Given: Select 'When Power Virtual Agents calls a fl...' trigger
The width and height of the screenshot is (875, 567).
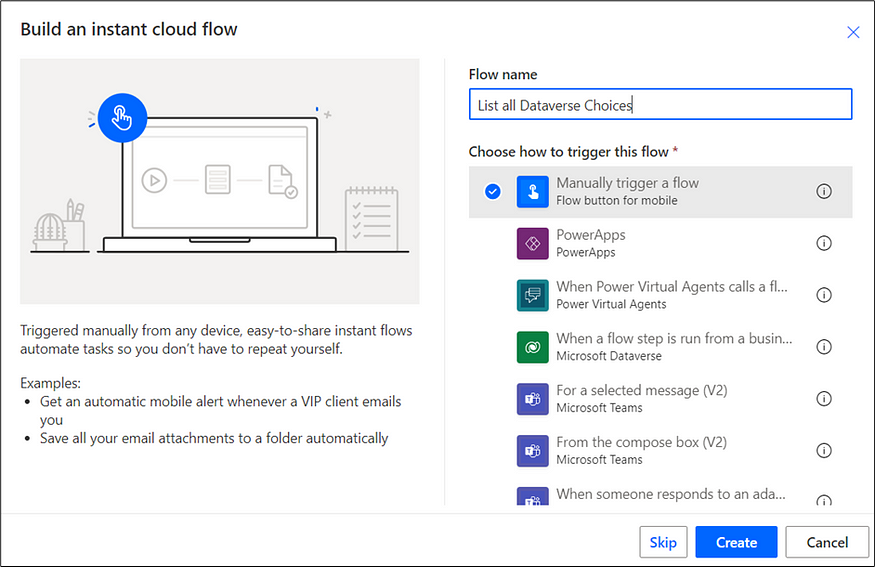Looking at the screenshot, I should 660,295.
